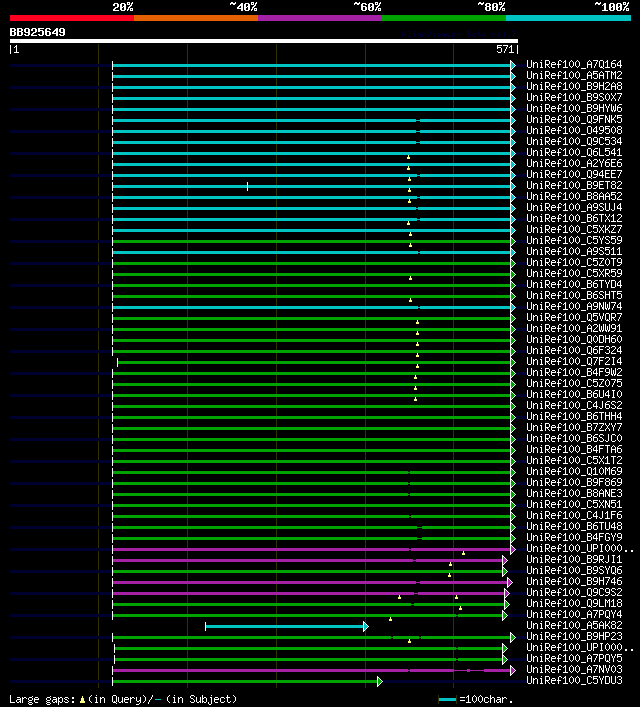The image size is (640, 707).
Task: Open hit UniRef100_A5ATM2
Action: tap(574, 75)
